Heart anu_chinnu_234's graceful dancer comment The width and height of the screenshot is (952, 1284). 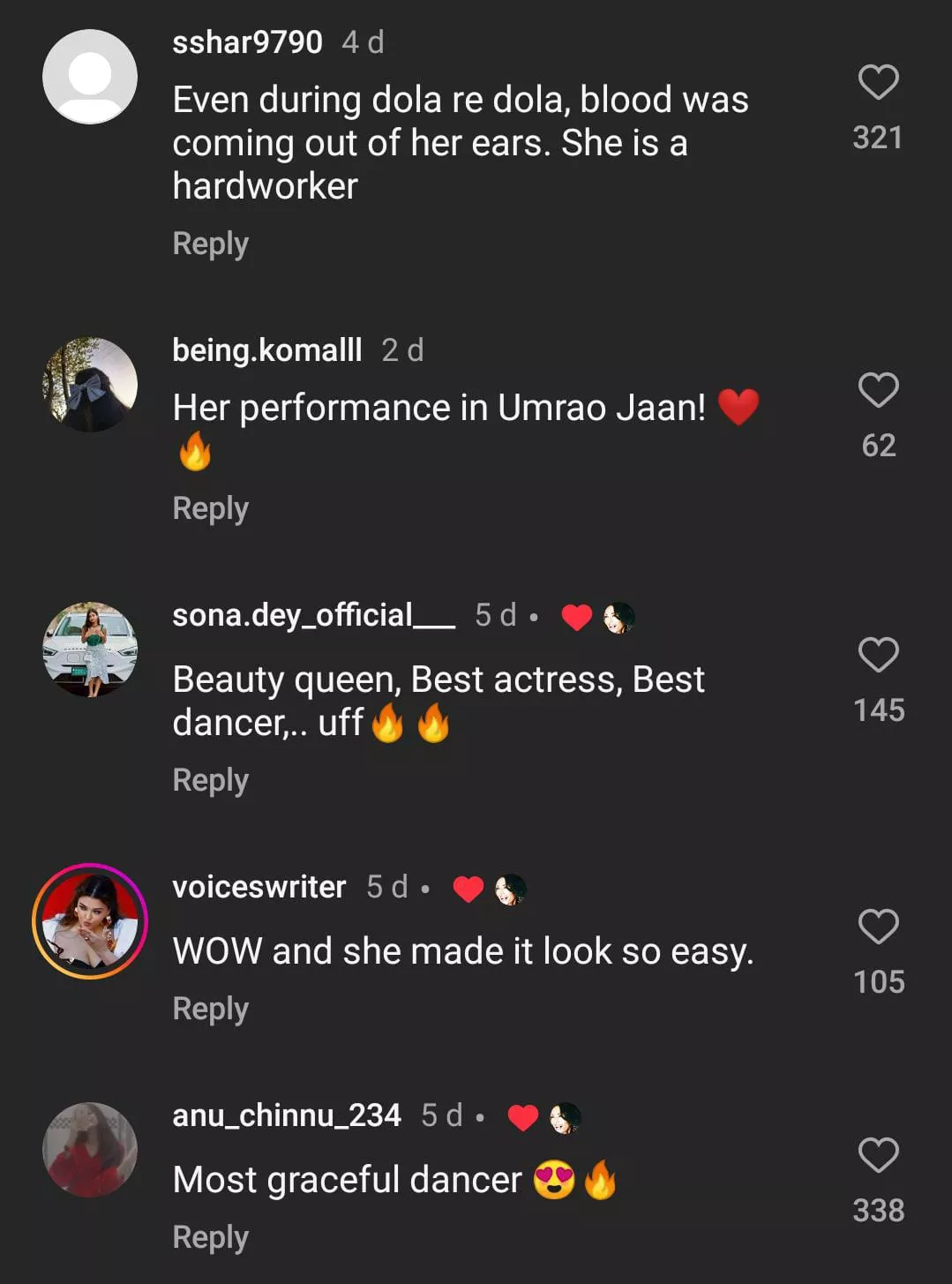click(x=878, y=1155)
